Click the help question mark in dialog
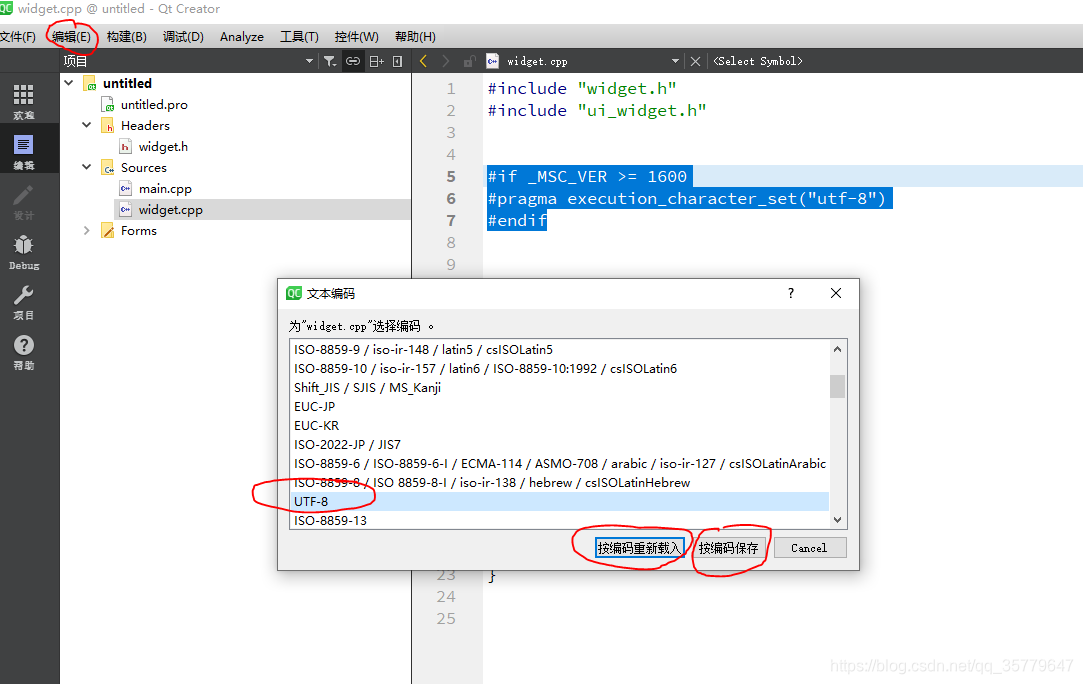The image size is (1083, 684). coord(791,293)
